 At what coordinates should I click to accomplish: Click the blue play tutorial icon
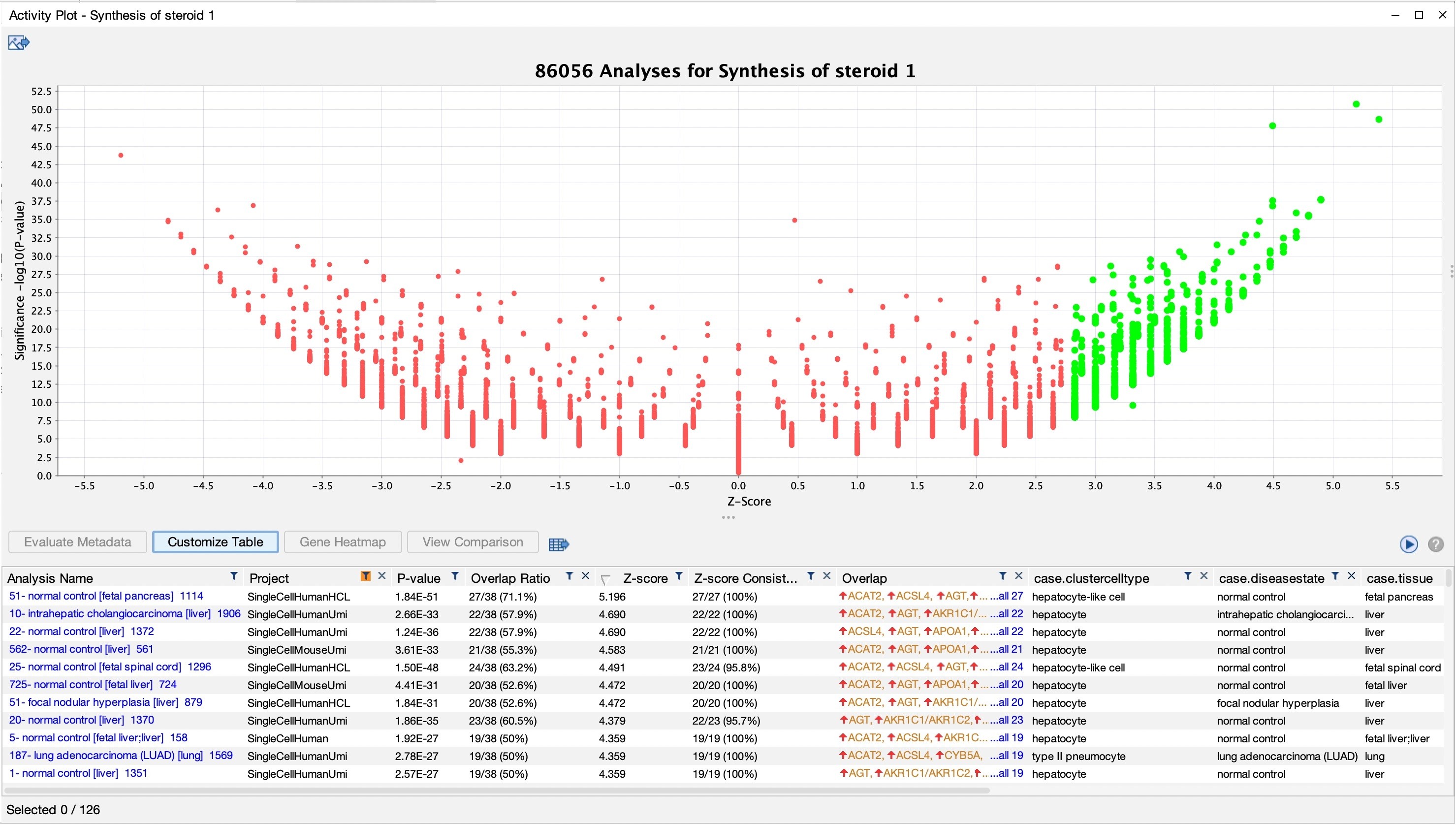1408,544
